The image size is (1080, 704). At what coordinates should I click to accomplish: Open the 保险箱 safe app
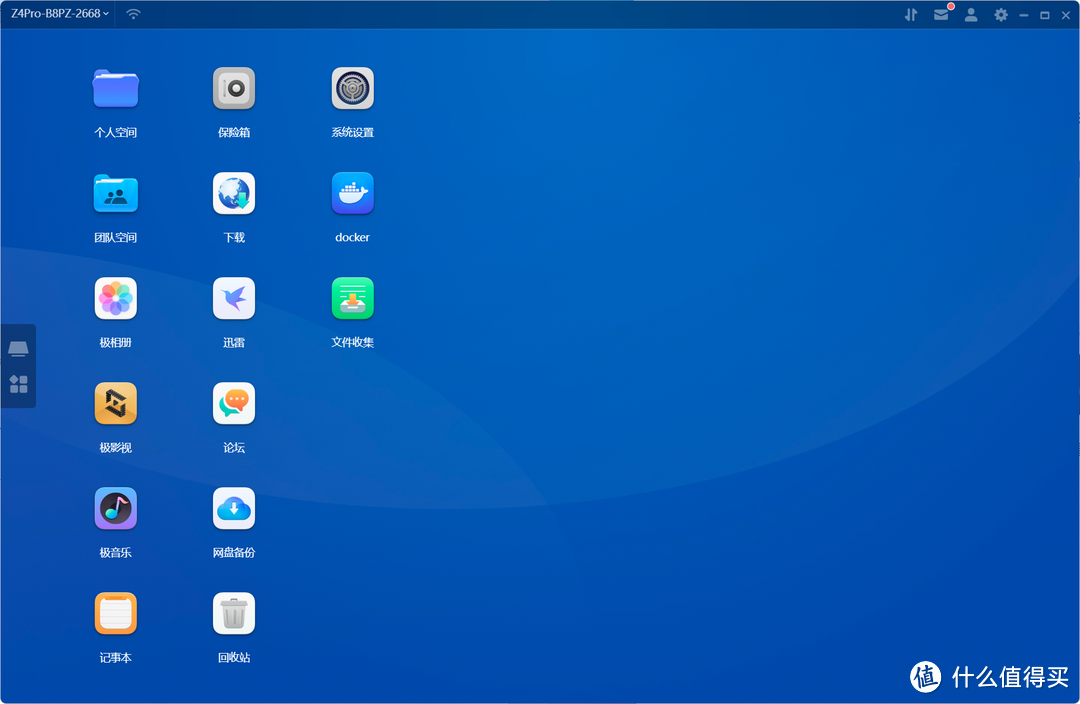coord(234,89)
